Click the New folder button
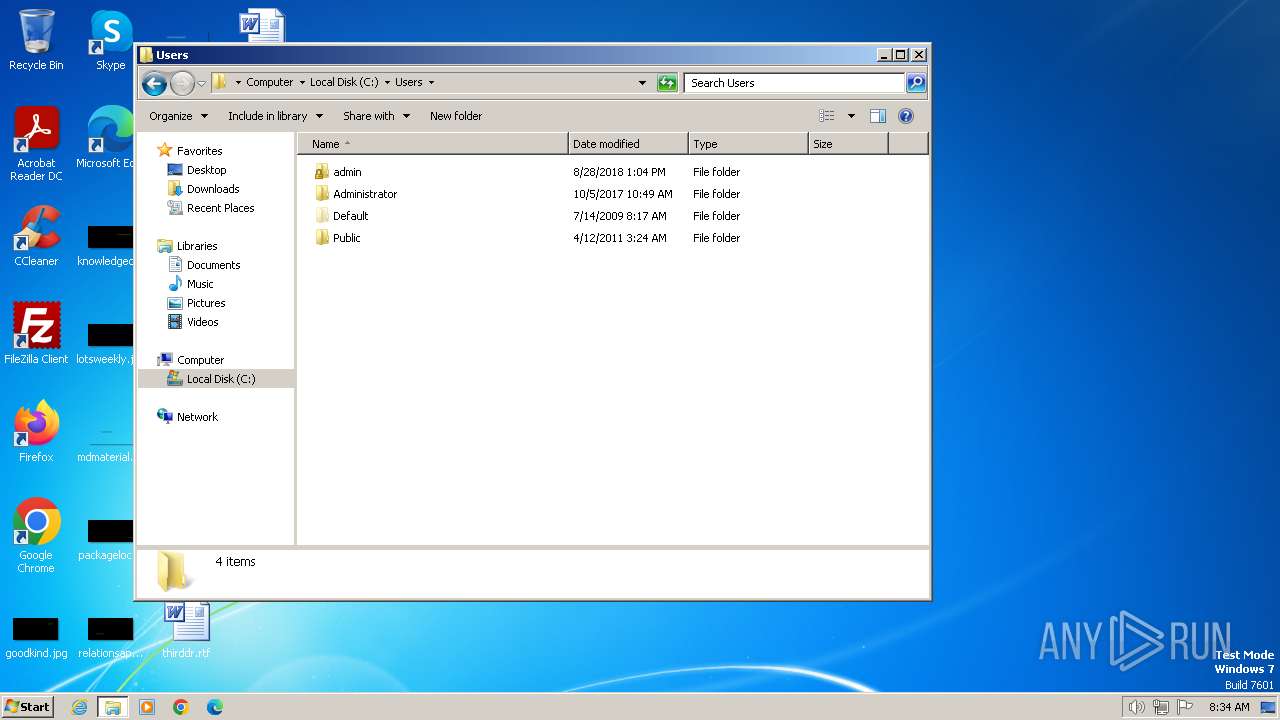This screenshot has width=1280, height=720. click(x=456, y=116)
